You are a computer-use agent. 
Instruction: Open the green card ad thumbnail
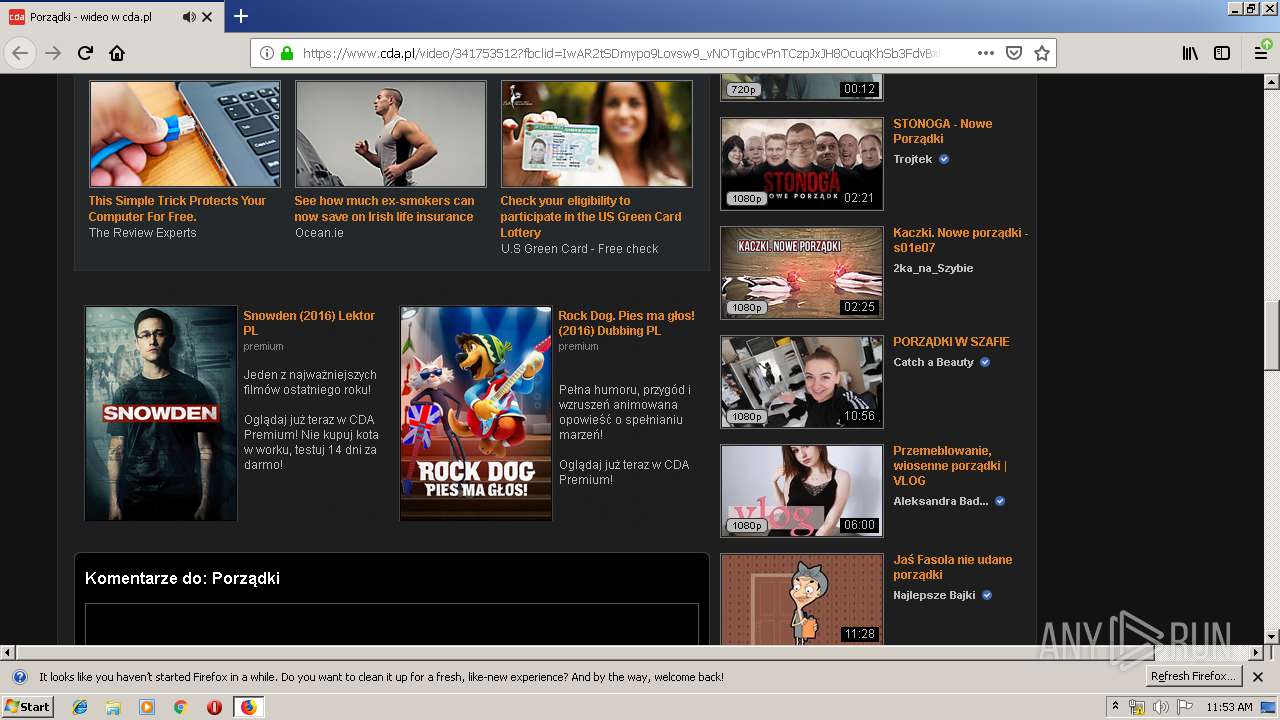[x=597, y=134]
